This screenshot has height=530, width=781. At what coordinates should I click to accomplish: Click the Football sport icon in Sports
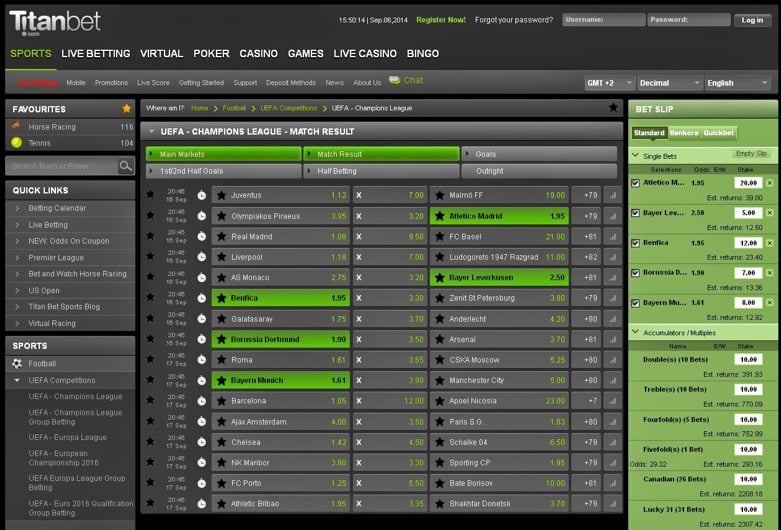coord(17,363)
